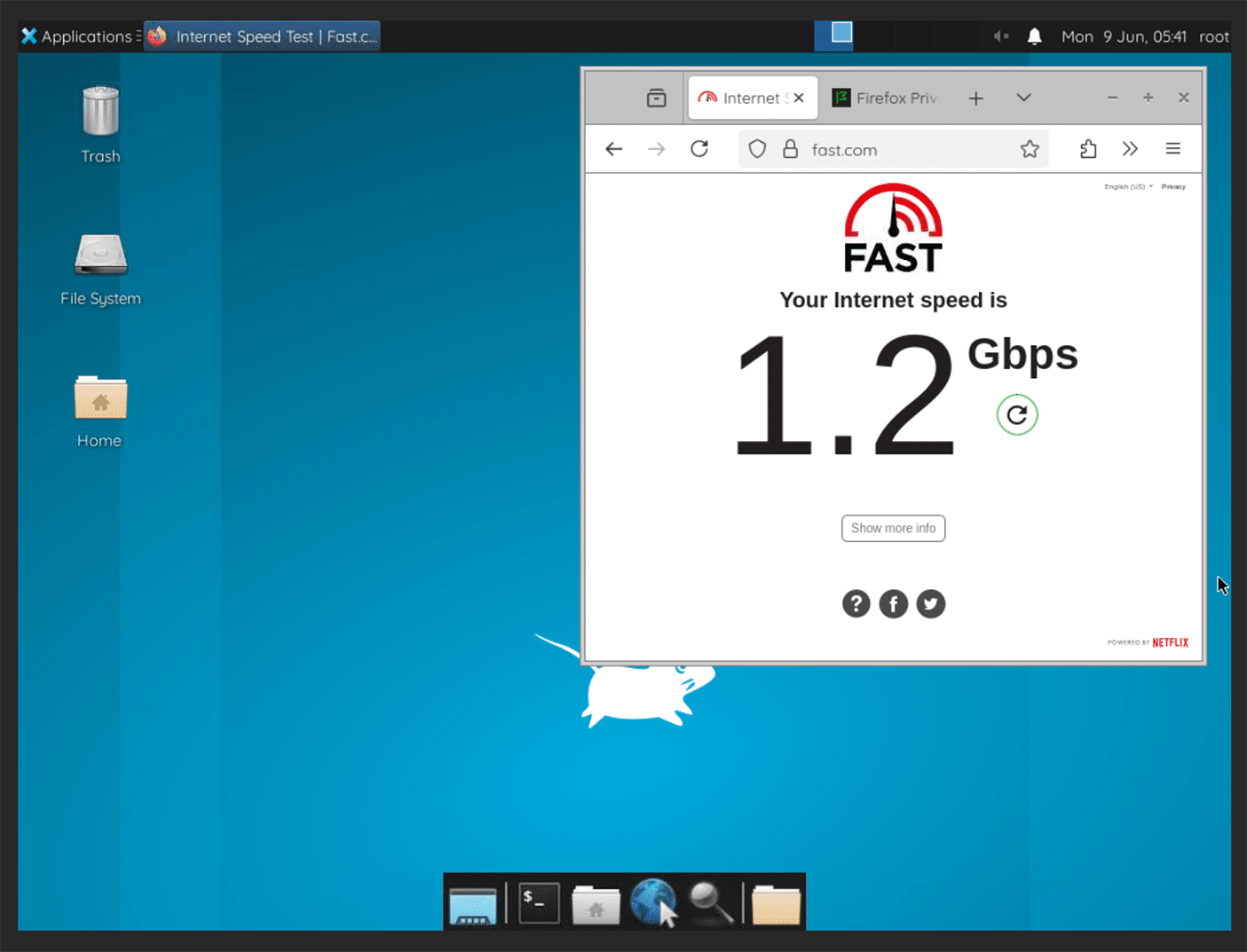Viewport: 1247px width, 952px height.
Task: Open the Firefox hamburger application menu
Action: (1172, 149)
